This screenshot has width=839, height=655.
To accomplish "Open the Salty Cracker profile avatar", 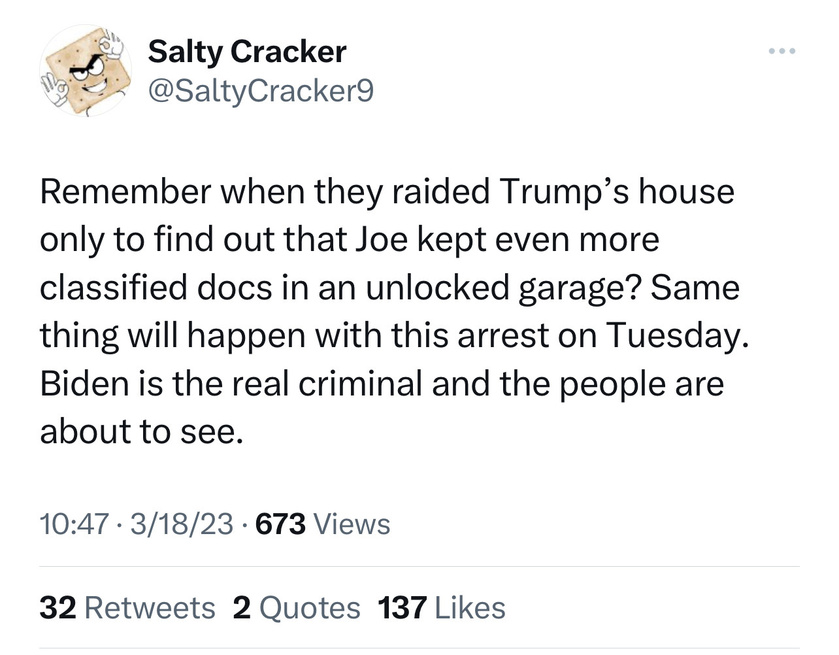I will (86, 70).
